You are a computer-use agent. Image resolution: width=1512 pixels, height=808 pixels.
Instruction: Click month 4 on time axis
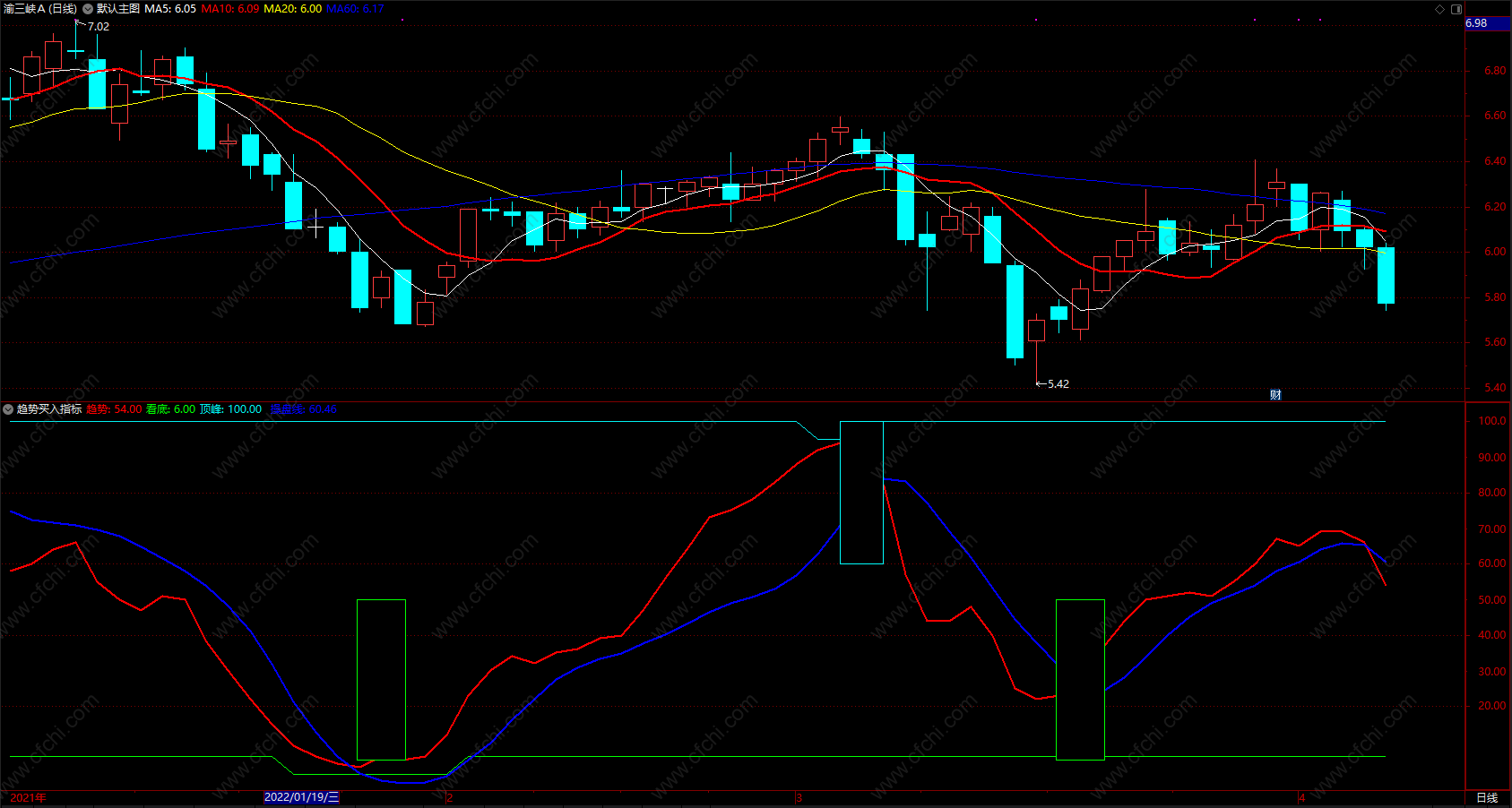coord(1301,797)
